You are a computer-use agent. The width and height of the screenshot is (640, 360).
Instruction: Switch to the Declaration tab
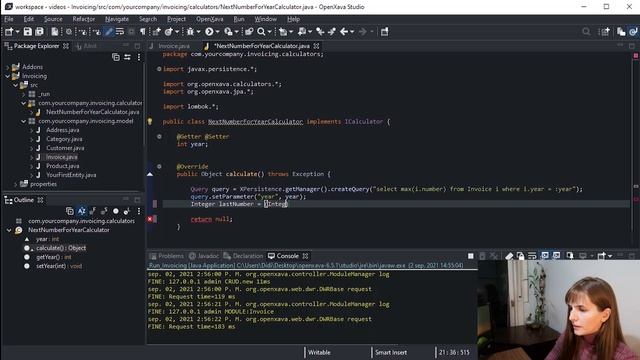(x=243, y=256)
